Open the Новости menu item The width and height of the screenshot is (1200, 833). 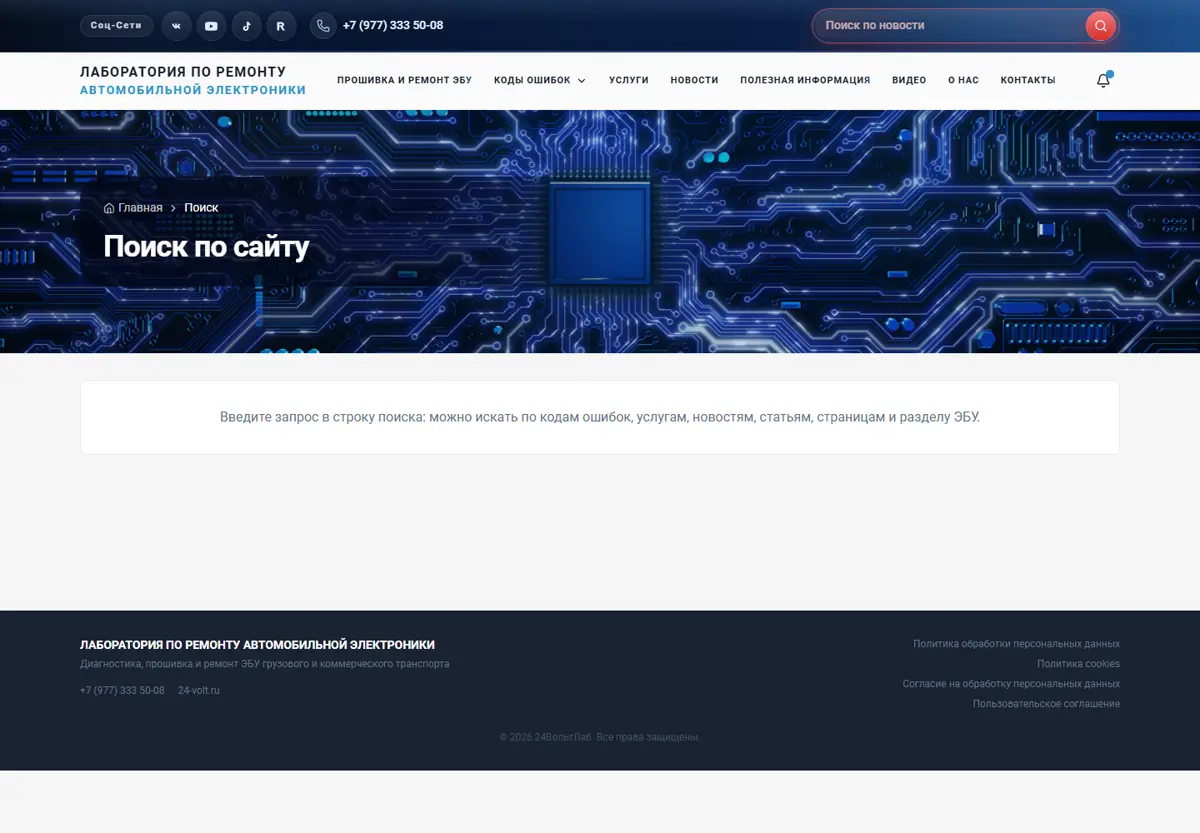coord(694,80)
